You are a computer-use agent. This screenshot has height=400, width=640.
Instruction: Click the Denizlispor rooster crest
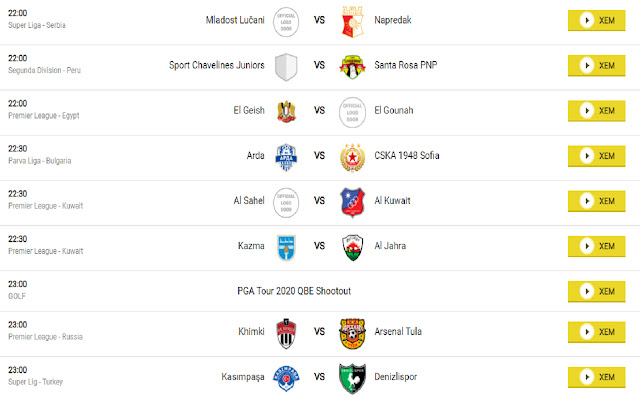coord(352,379)
